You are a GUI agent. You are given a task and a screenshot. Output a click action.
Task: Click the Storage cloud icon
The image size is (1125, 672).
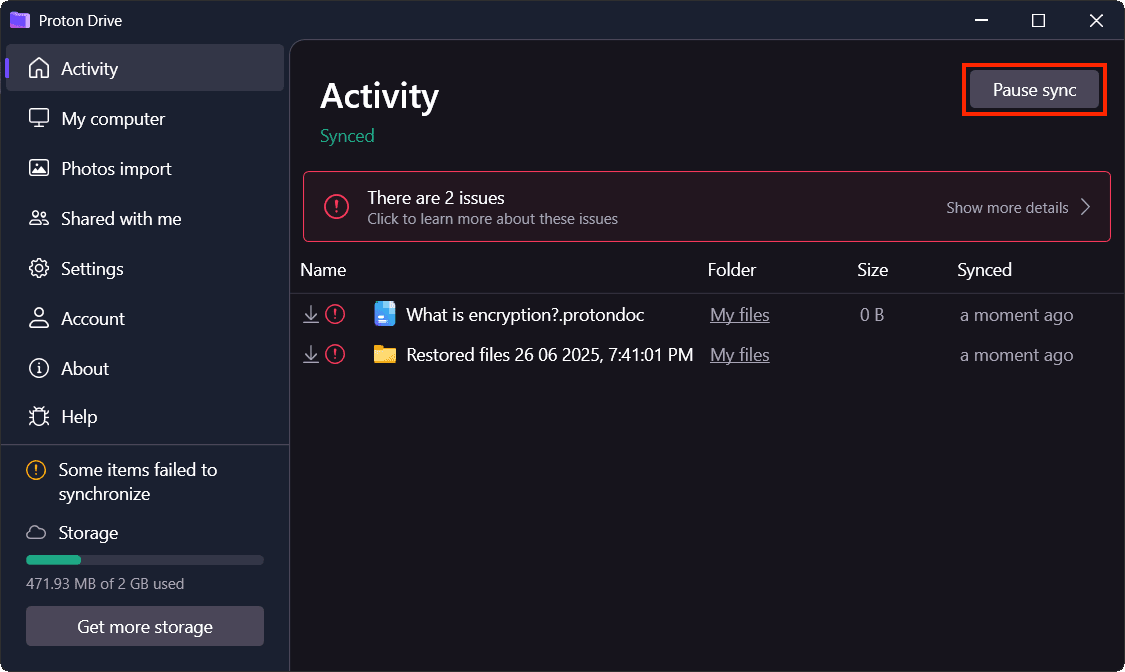pyautogui.click(x=36, y=533)
